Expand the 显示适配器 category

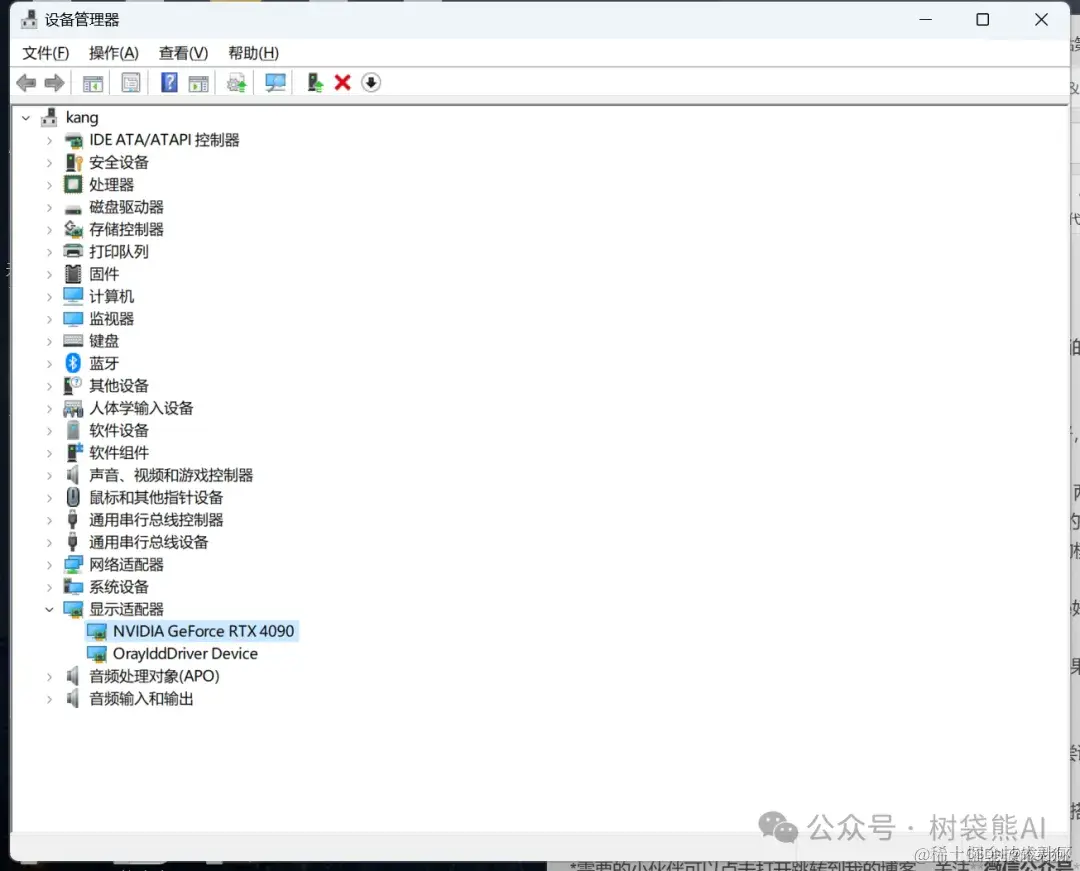coord(48,609)
